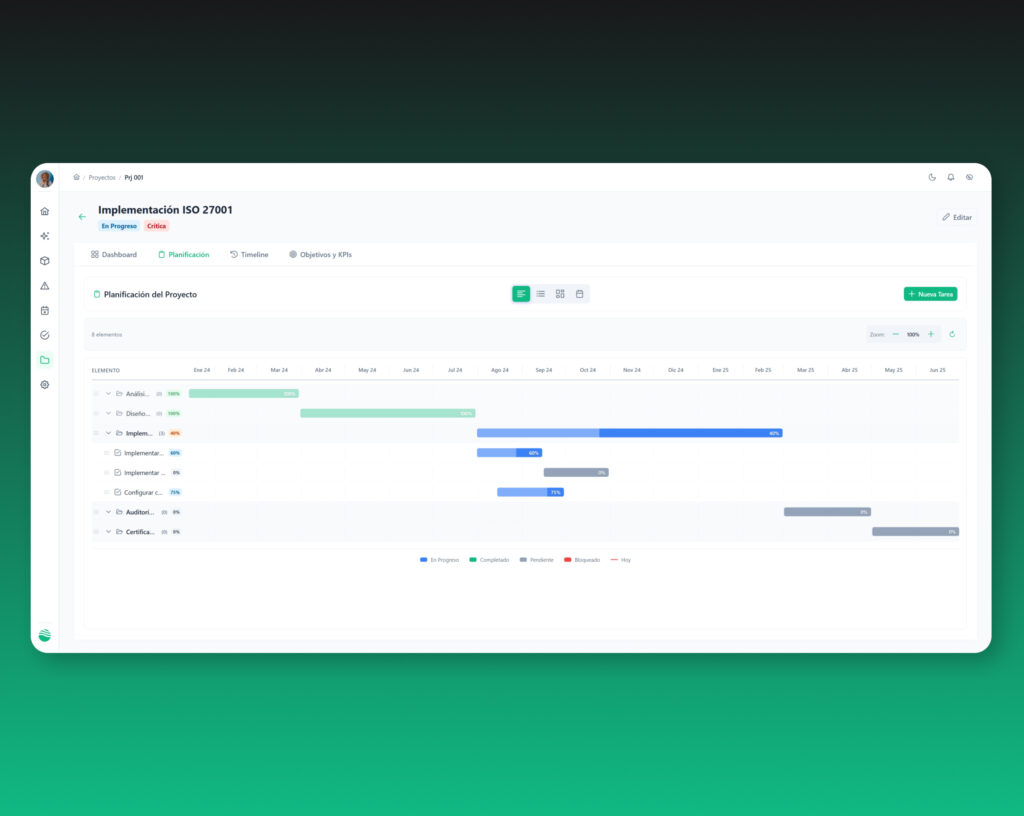Switch to the Timeline tab
The image size is (1024, 816).
click(249, 255)
